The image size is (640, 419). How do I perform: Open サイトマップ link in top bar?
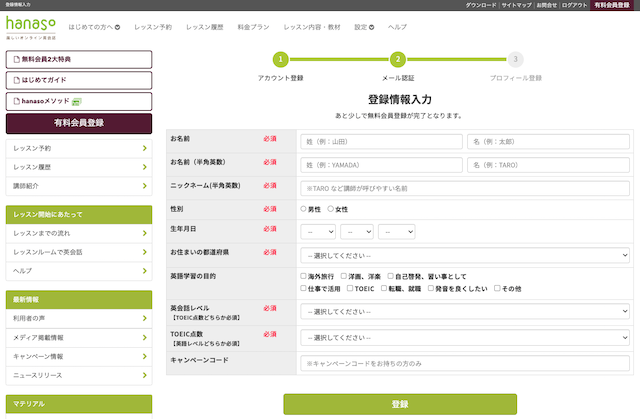(x=516, y=5)
